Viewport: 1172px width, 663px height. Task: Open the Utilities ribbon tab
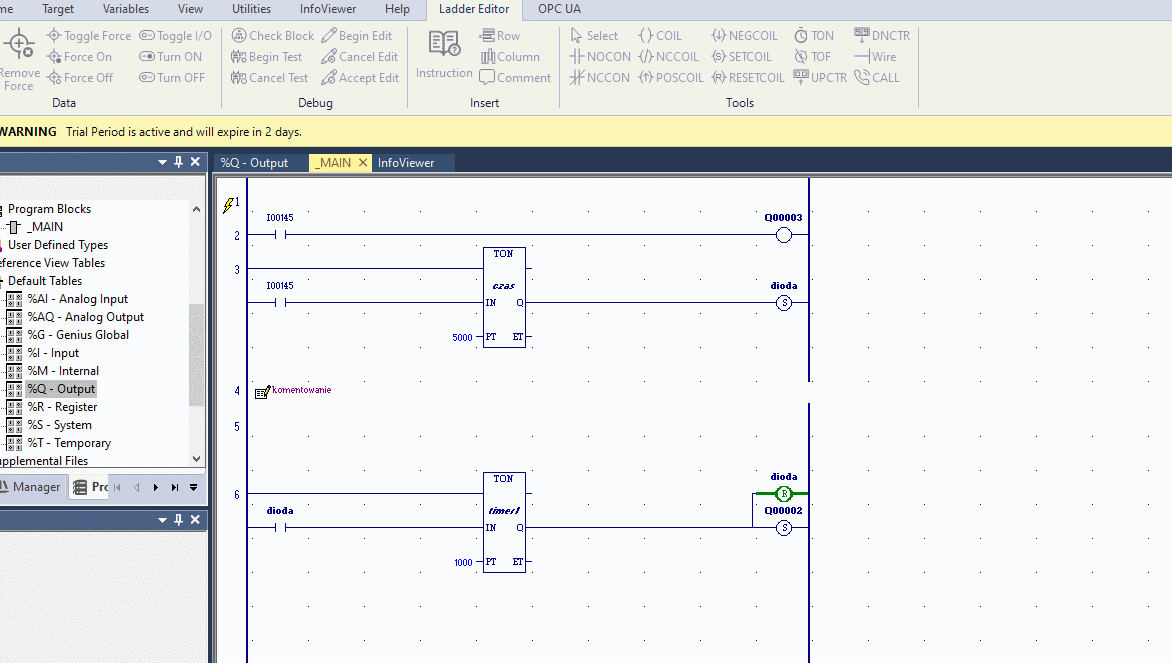(x=251, y=9)
